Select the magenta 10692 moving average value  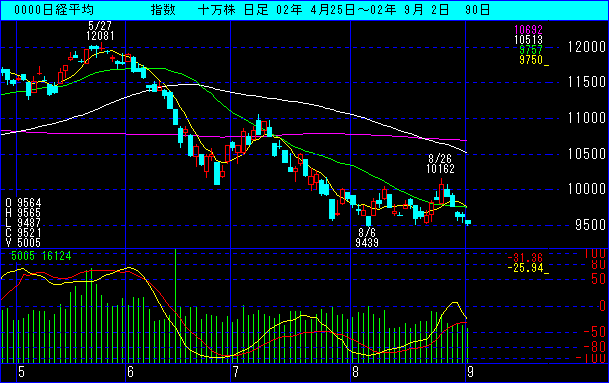coord(528,30)
